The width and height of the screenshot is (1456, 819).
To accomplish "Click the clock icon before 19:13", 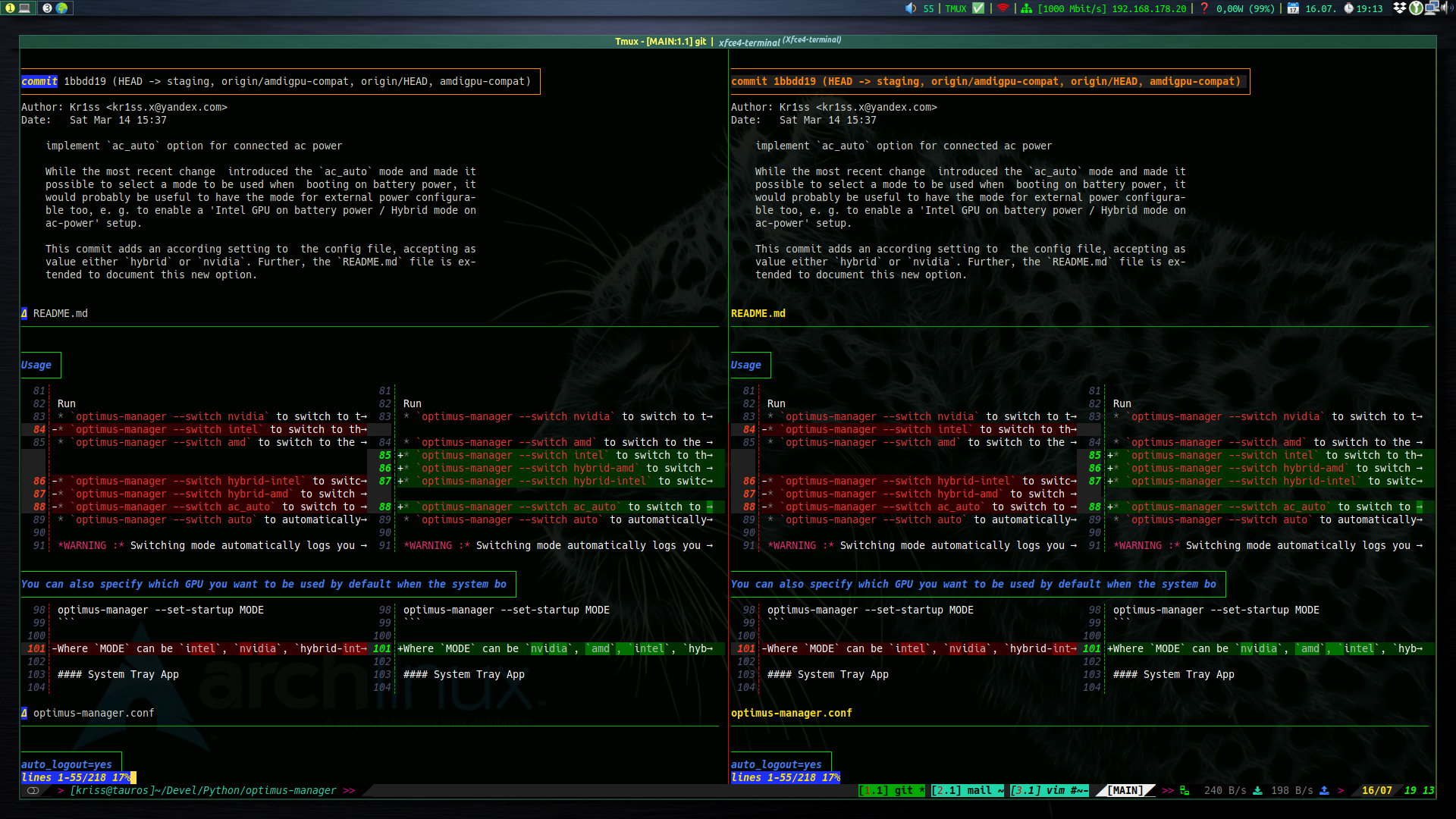I will click(1349, 8).
